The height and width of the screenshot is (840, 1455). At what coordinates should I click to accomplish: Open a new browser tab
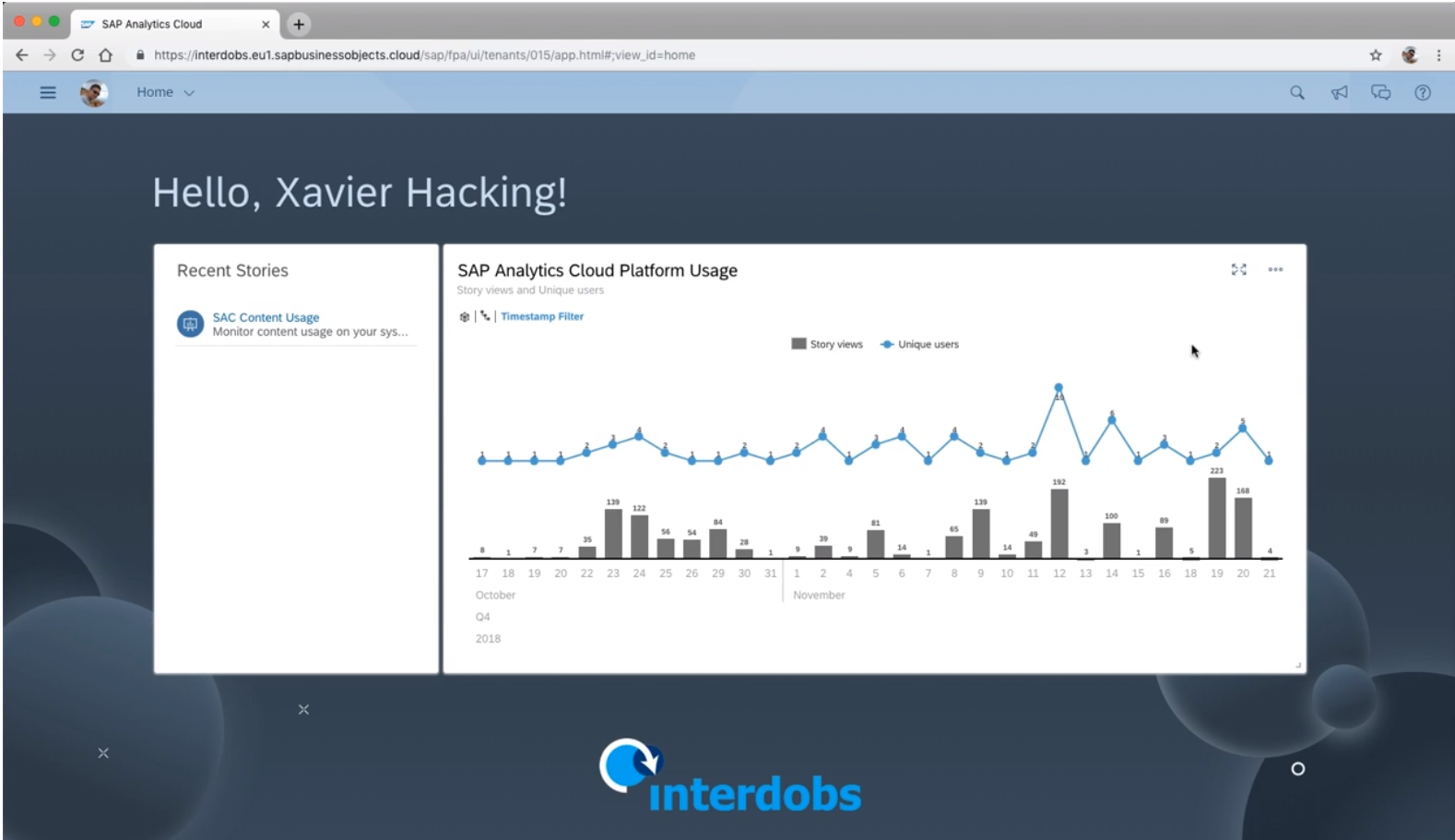[x=299, y=24]
